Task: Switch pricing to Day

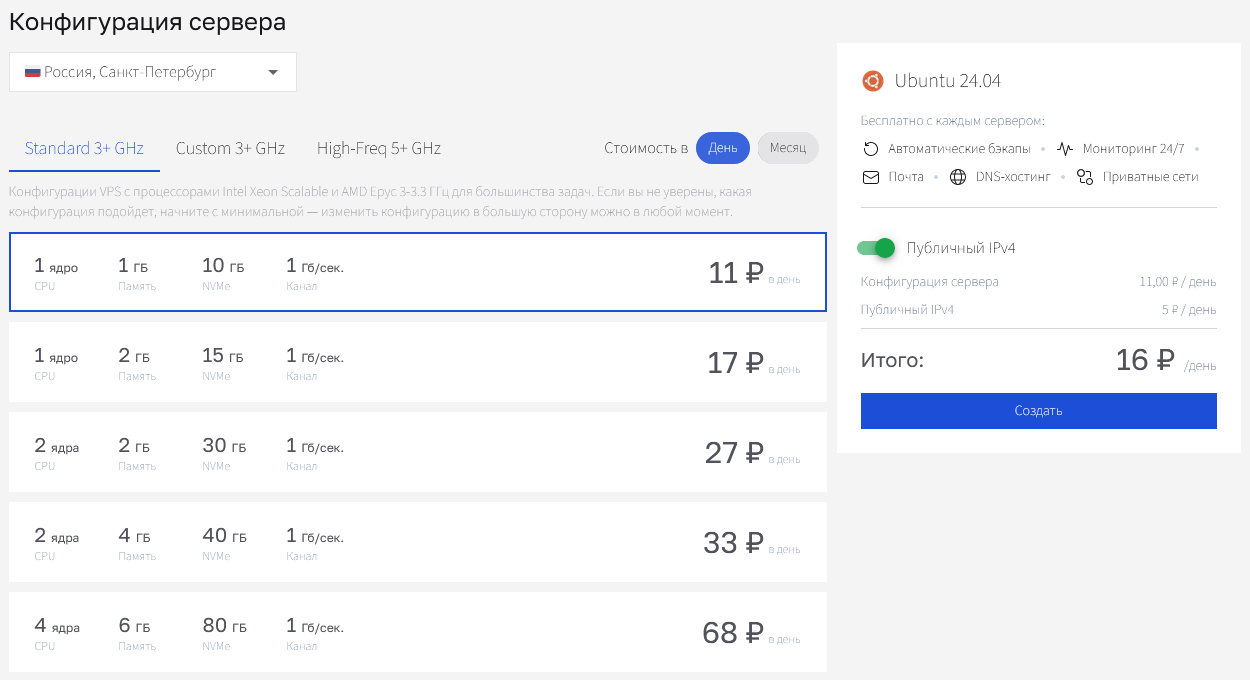Action: pyautogui.click(x=722, y=148)
